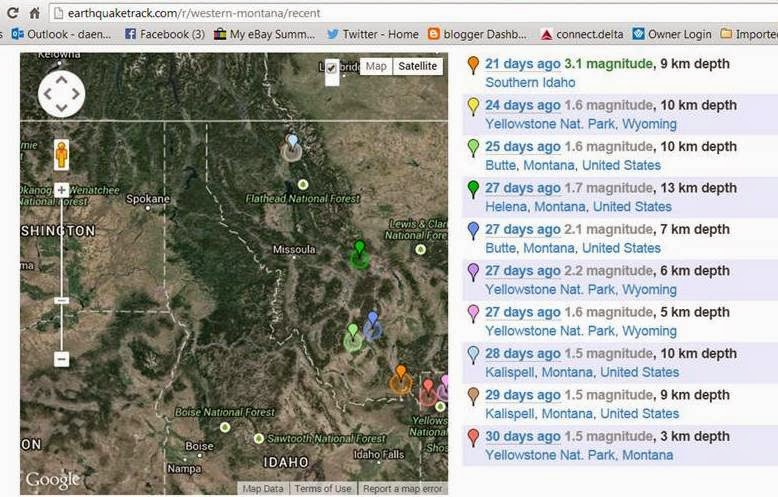
Task: Click light blue Kalispell marker on map
Action: 292,142
